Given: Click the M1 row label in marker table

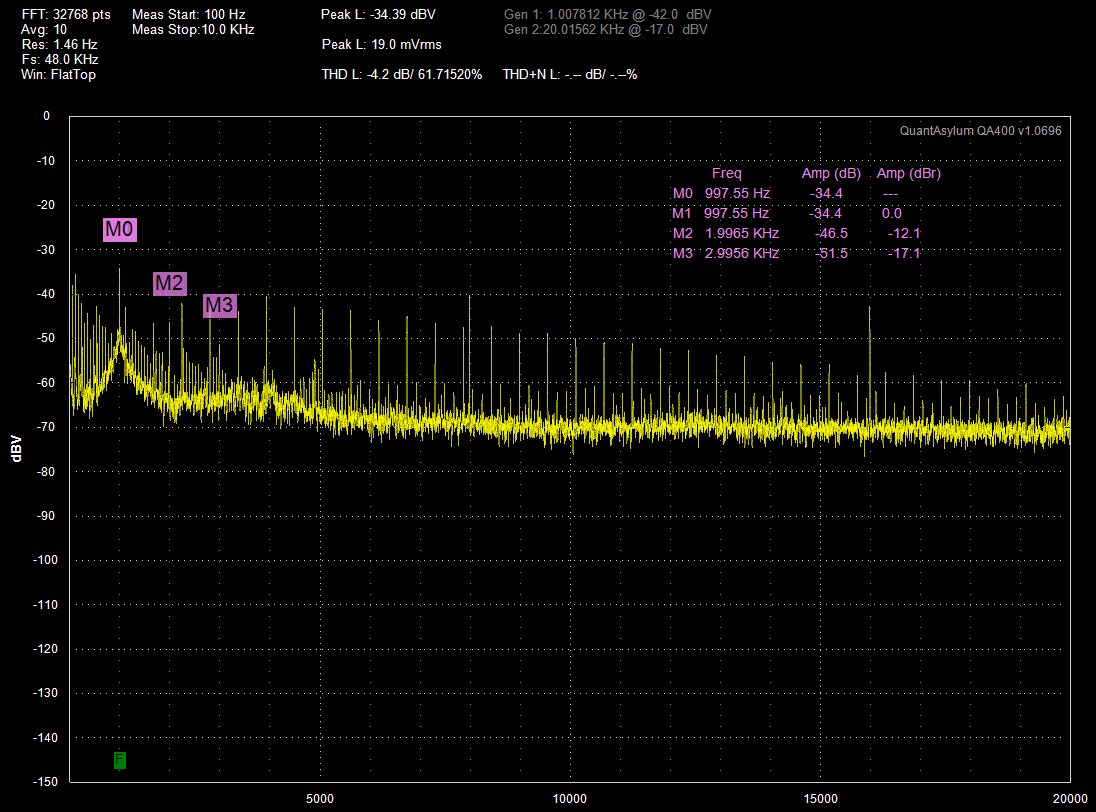Looking at the screenshot, I should click(x=682, y=213).
